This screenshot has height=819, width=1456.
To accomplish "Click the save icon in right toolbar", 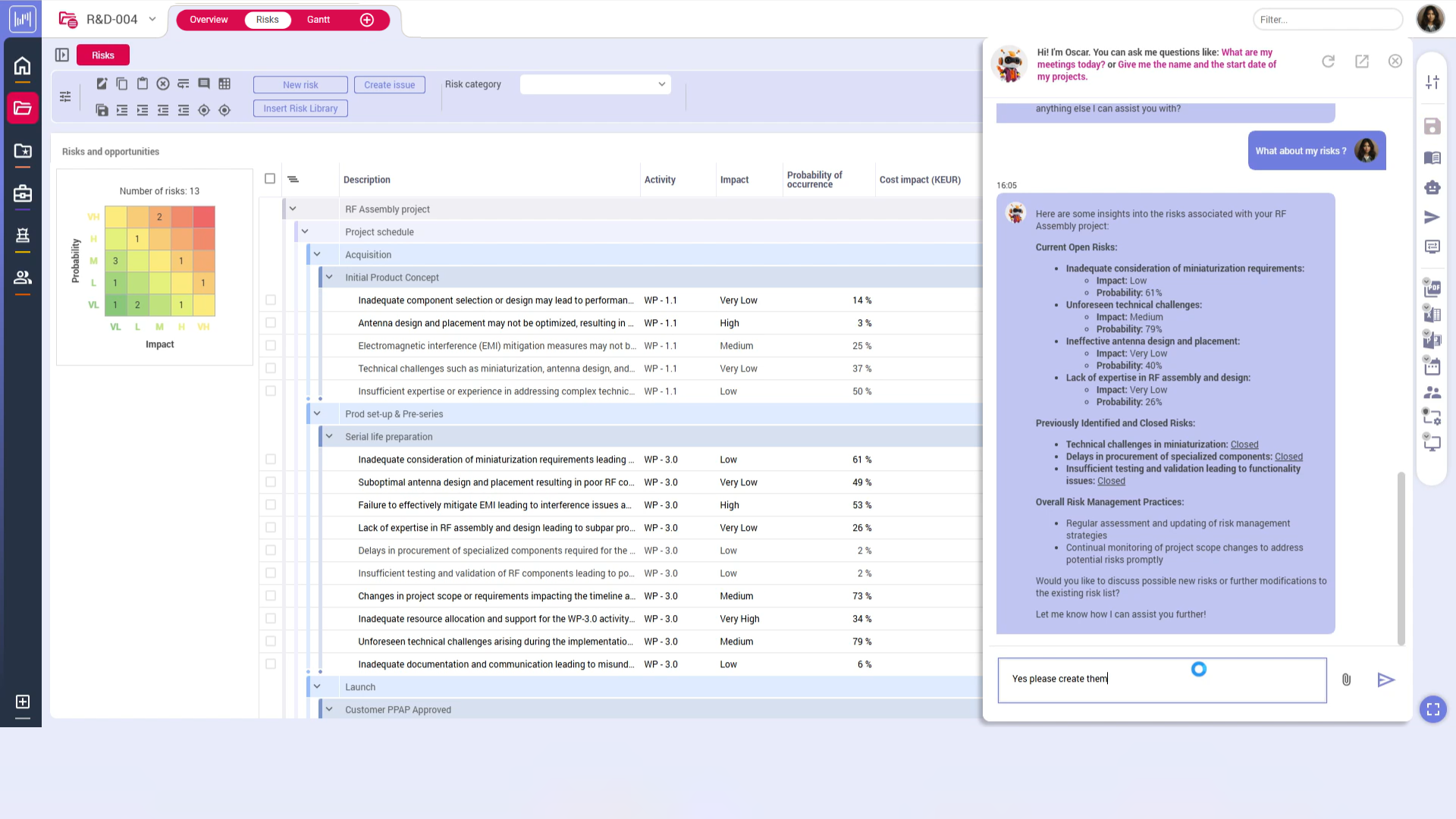I will (x=1432, y=127).
